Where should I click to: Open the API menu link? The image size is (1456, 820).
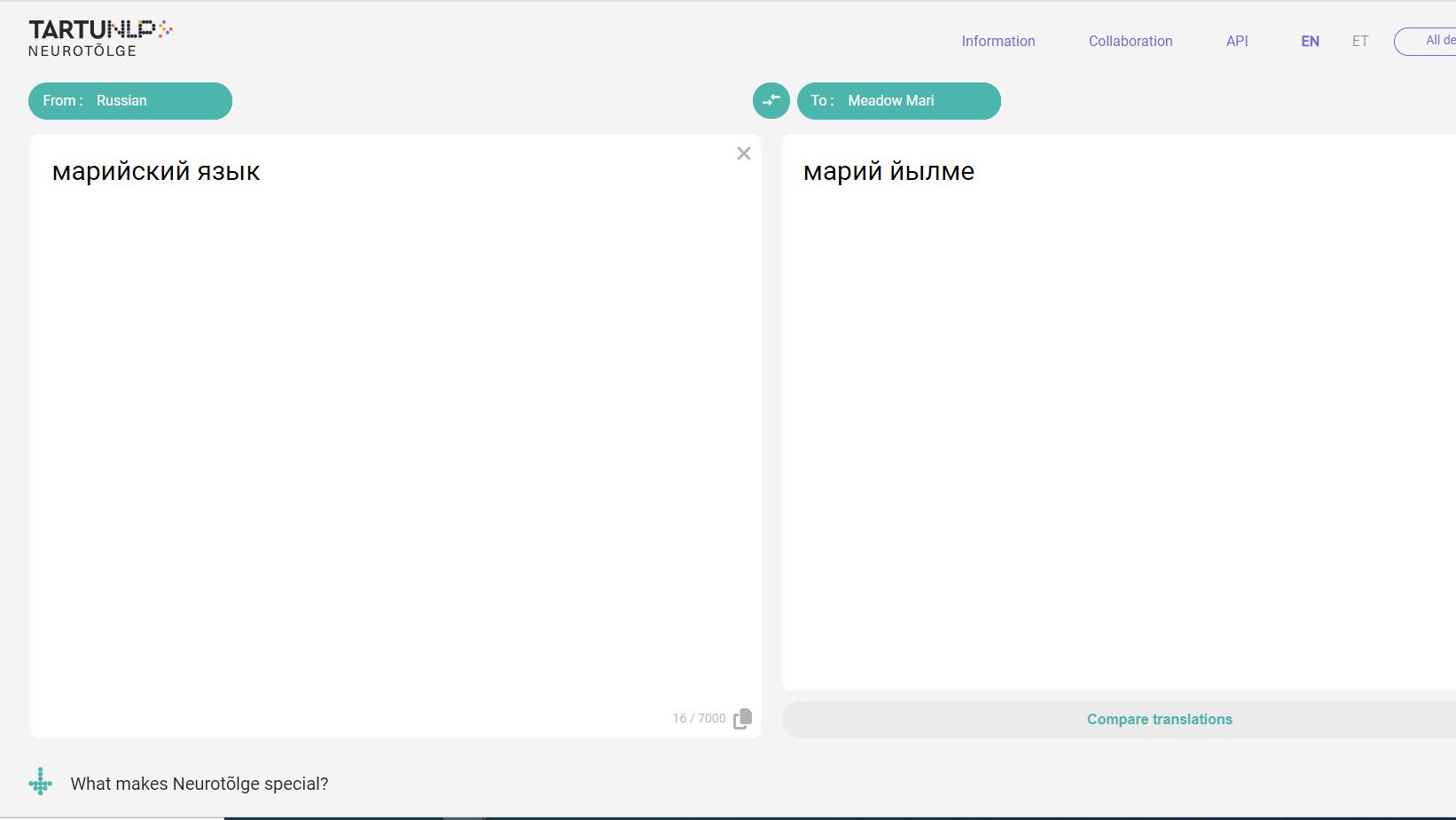pyautogui.click(x=1236, y=42)
